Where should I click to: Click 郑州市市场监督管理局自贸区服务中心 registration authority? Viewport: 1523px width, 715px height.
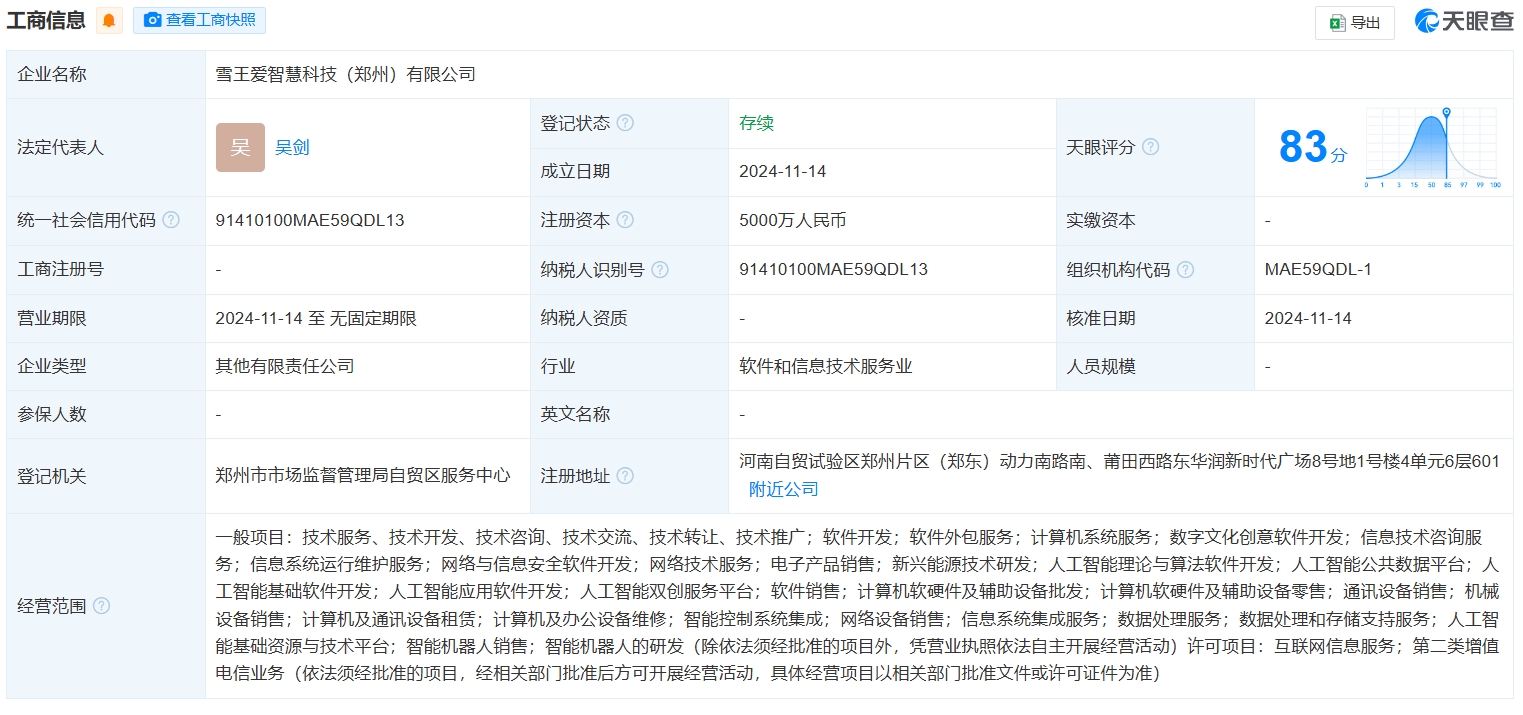tap(362, 476)
